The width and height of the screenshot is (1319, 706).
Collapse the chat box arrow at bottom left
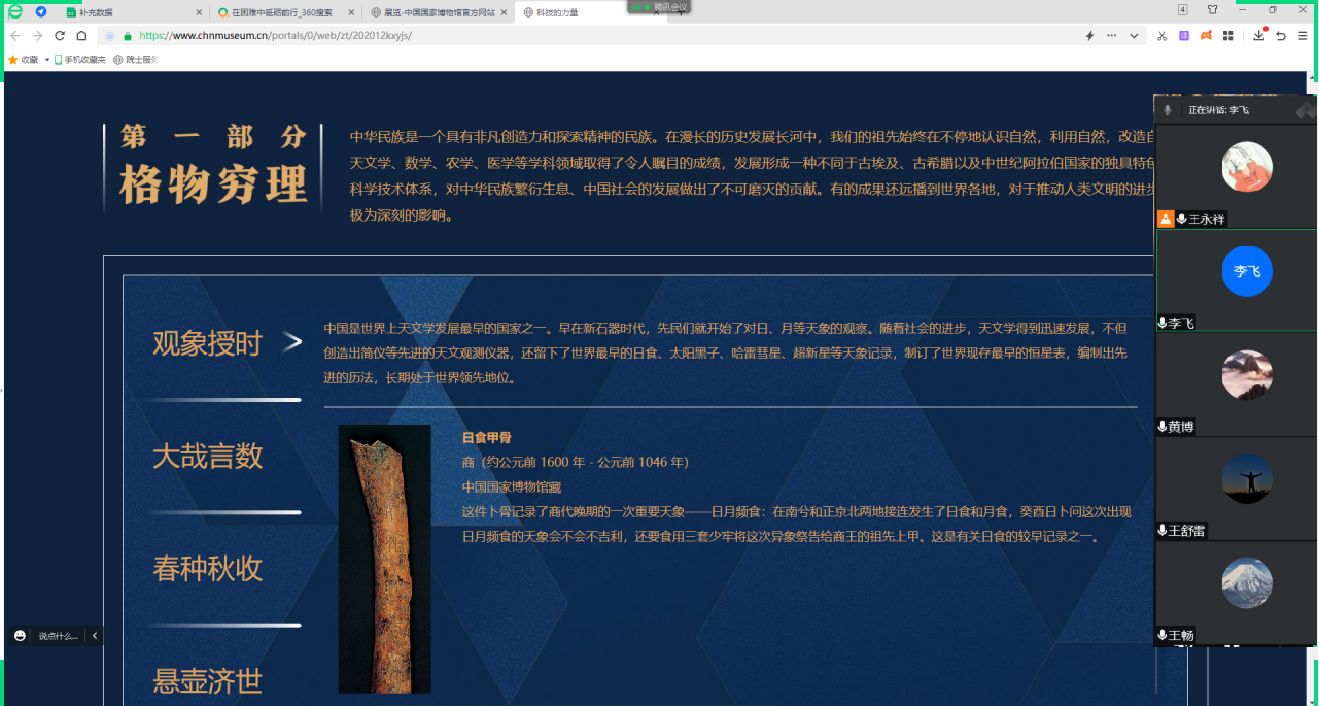(95, 636)
